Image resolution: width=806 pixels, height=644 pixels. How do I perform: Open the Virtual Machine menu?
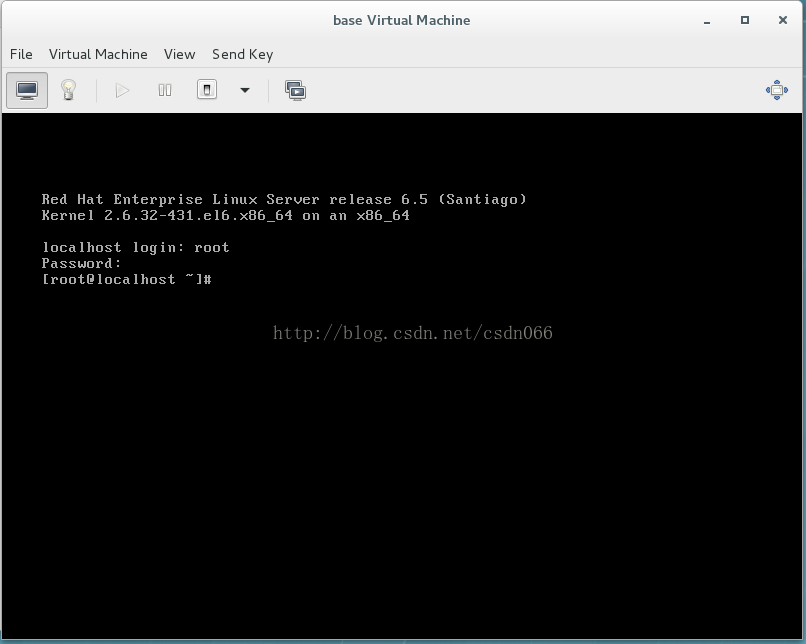(x=98, y=54)
